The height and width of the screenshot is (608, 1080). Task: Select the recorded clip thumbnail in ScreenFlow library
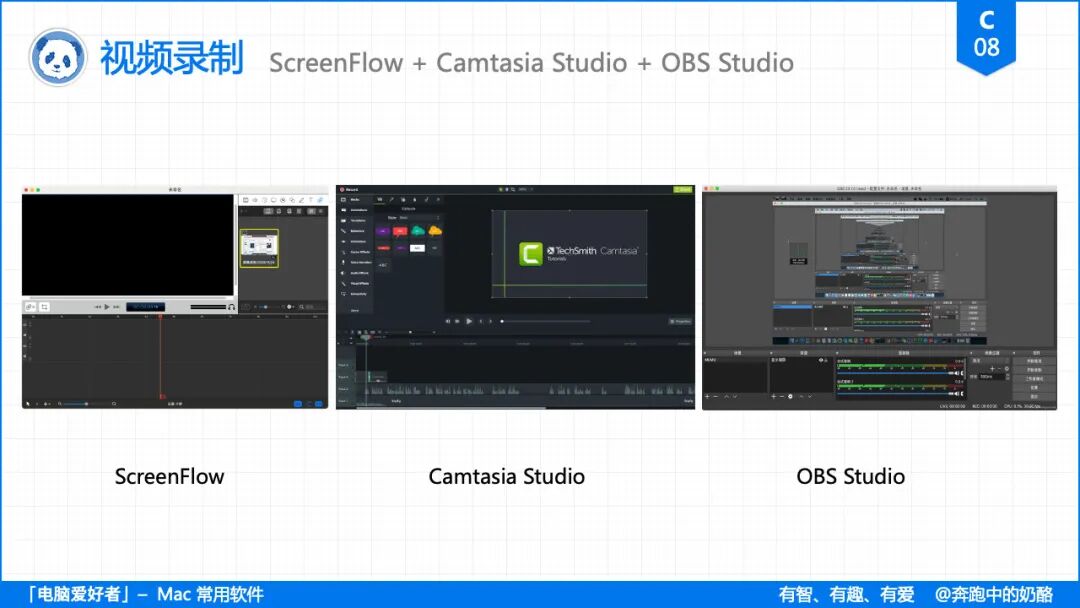(x=259, y=249)
